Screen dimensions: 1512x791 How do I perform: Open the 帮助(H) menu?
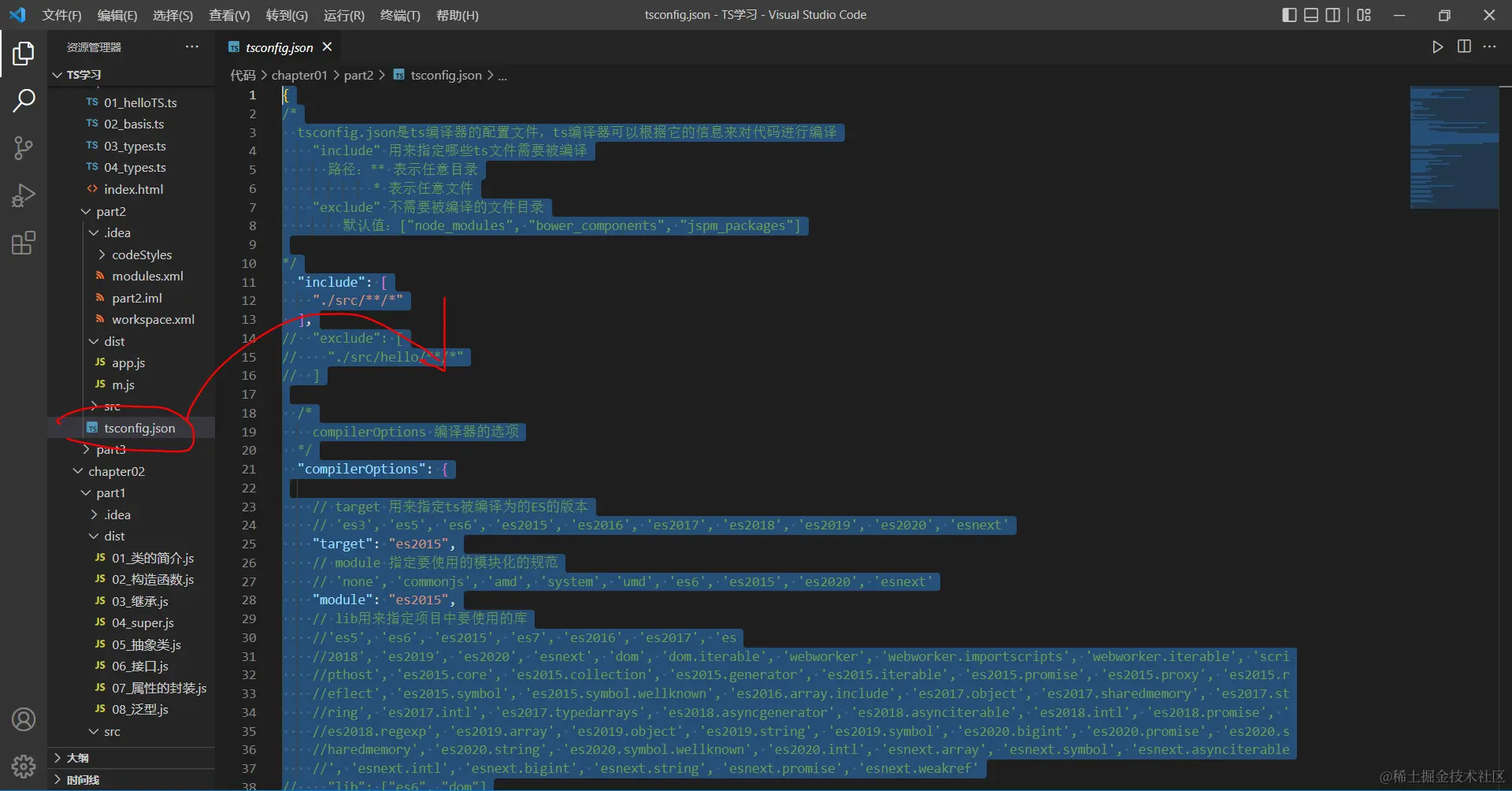458,15
